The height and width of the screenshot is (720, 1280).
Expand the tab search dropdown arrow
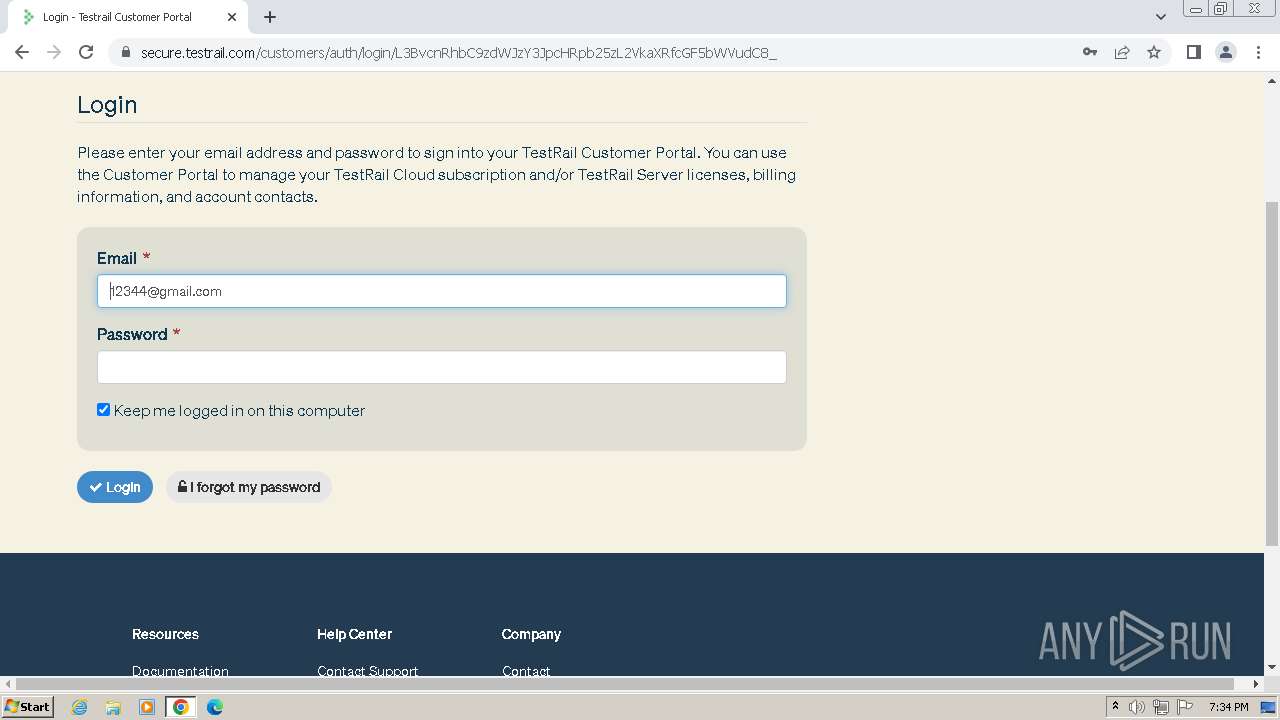point(1160,17)
